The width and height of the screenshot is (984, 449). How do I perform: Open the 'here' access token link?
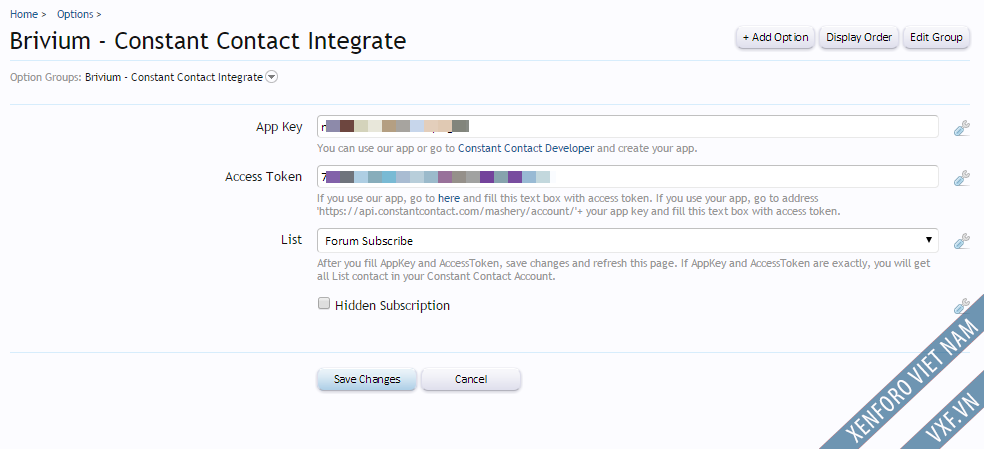pyautogui.click(x=449, y=198)
